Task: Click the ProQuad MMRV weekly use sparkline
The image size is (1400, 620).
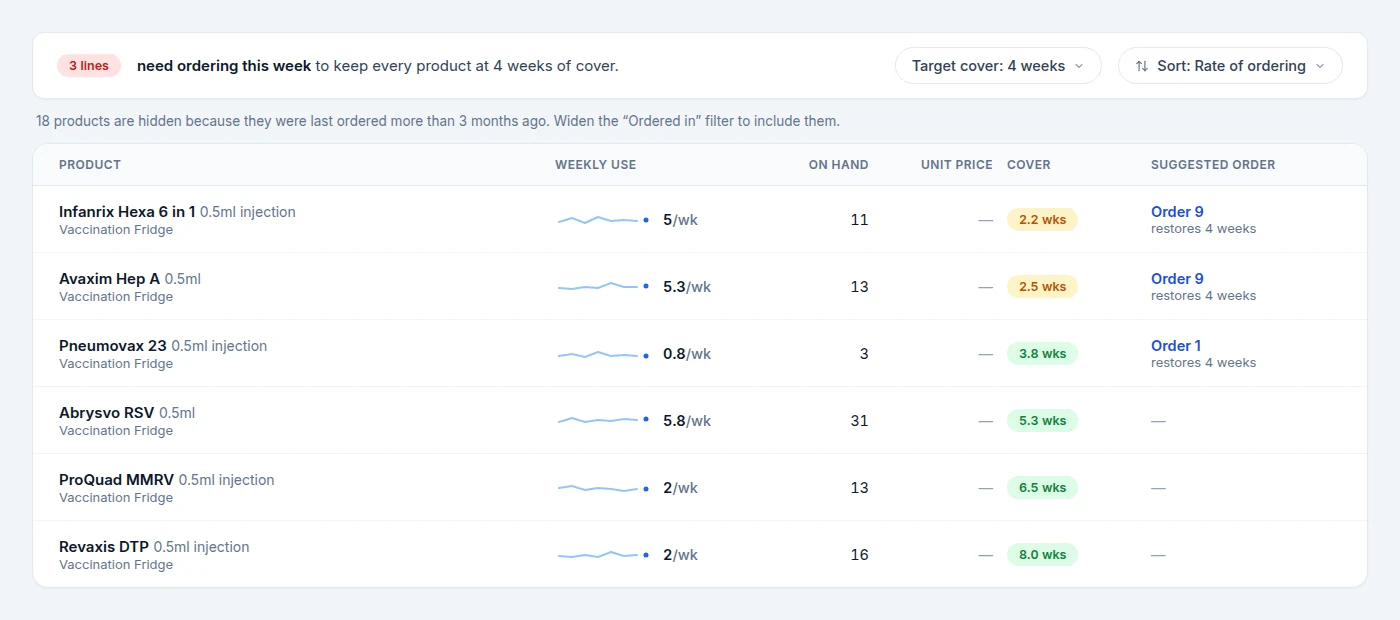Action: pos(603,488)
